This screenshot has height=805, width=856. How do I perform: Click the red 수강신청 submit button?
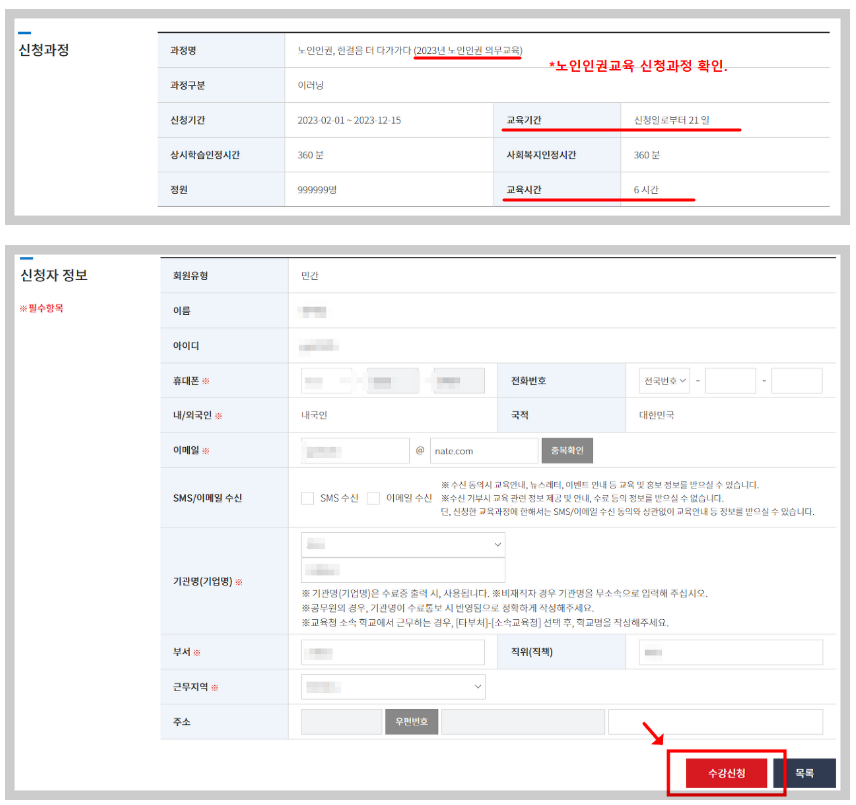726,773
